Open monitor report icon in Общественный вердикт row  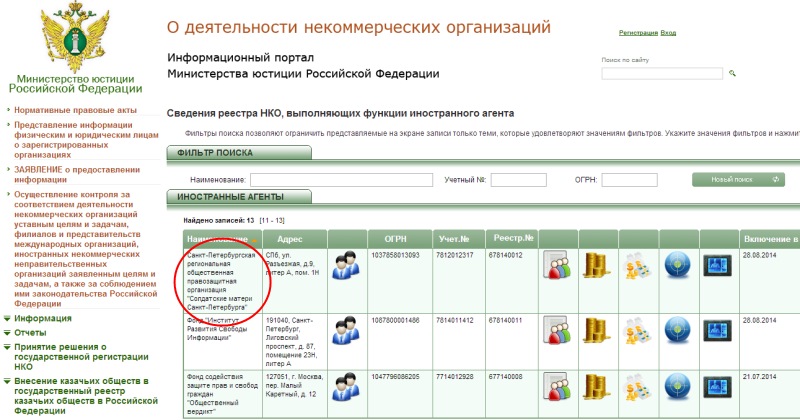(717, 387)
